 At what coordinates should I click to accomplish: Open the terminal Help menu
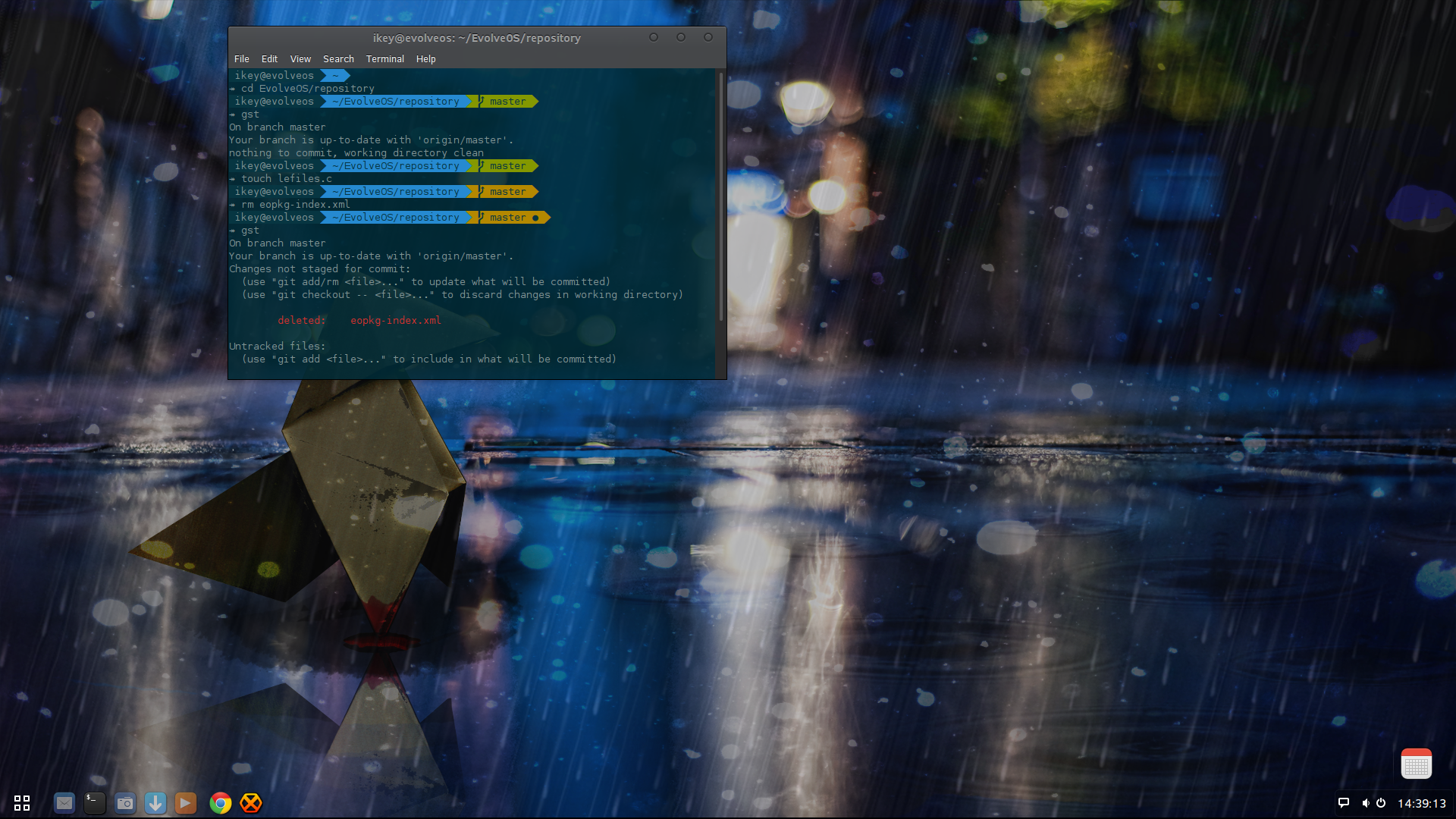[x=426, y=58]
